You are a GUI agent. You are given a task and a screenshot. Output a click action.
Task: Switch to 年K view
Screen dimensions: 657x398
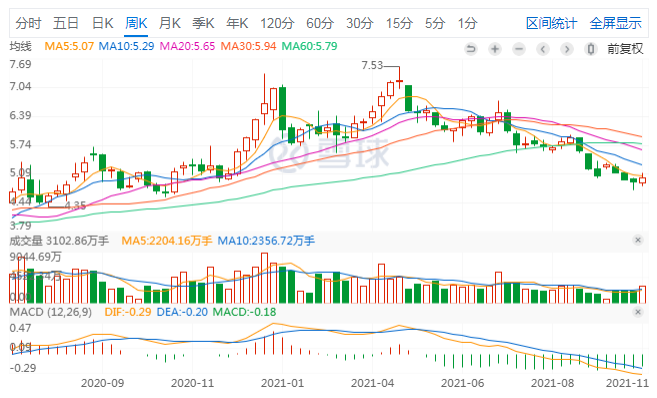(x=237, y=23)
